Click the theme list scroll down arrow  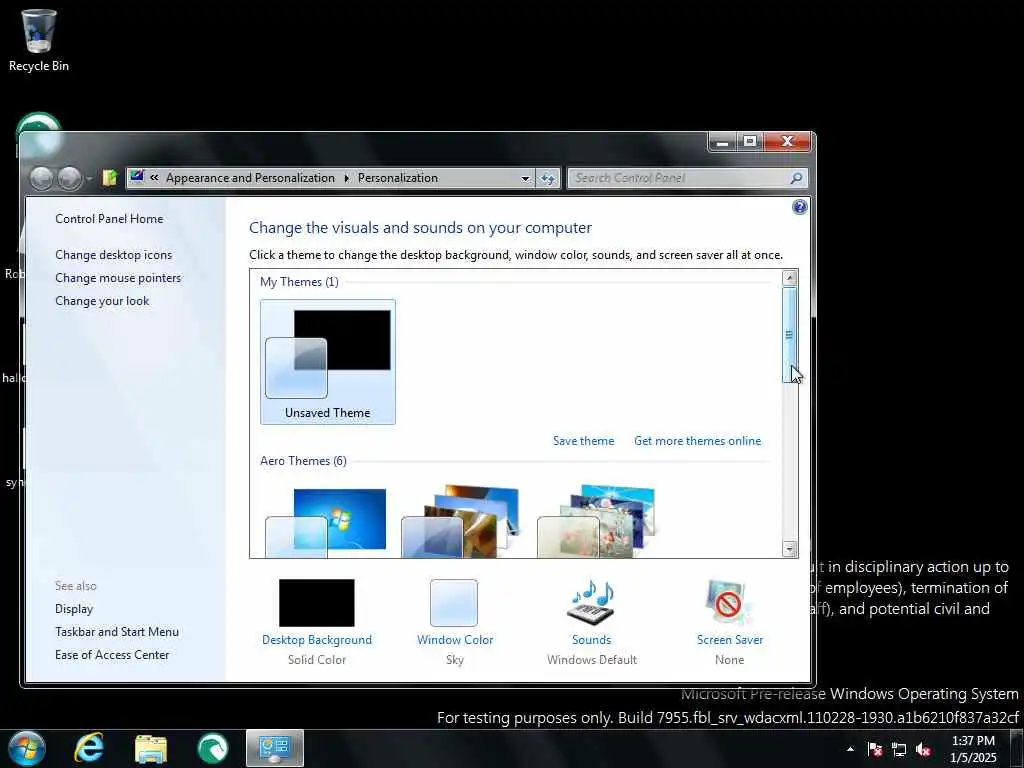point(790,549)
